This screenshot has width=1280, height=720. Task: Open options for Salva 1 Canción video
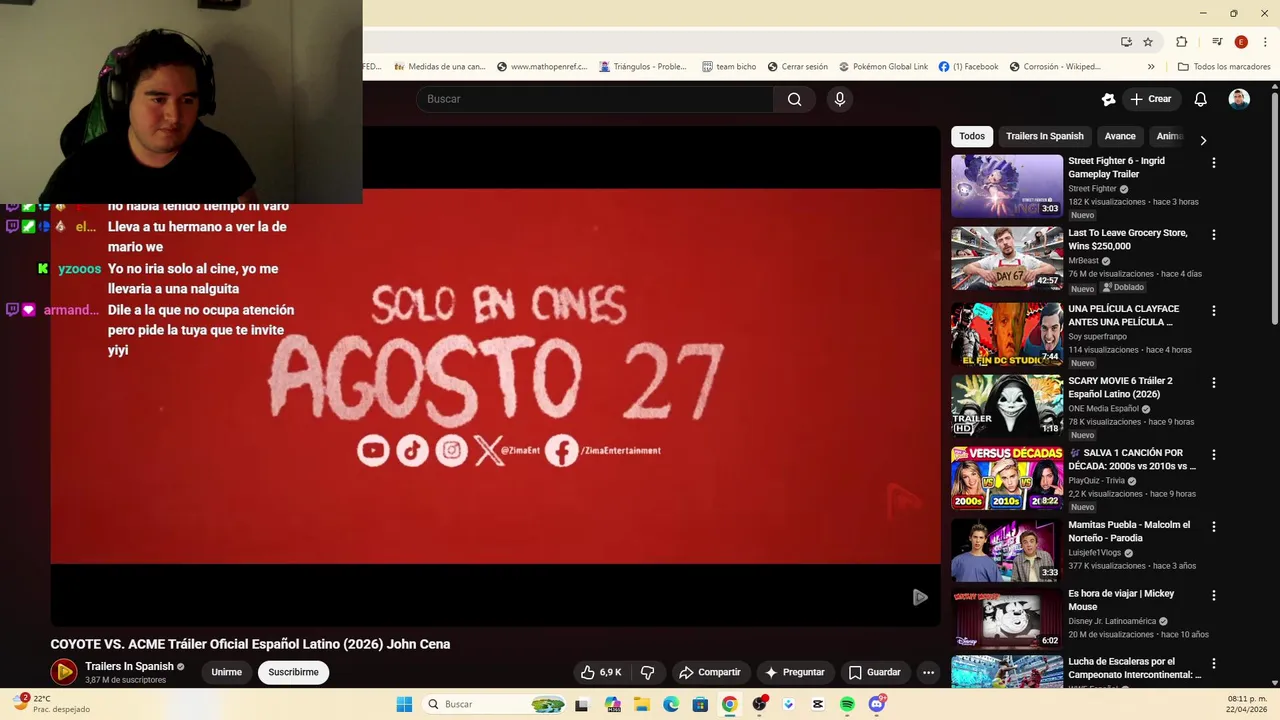(x=1214, y=455)
